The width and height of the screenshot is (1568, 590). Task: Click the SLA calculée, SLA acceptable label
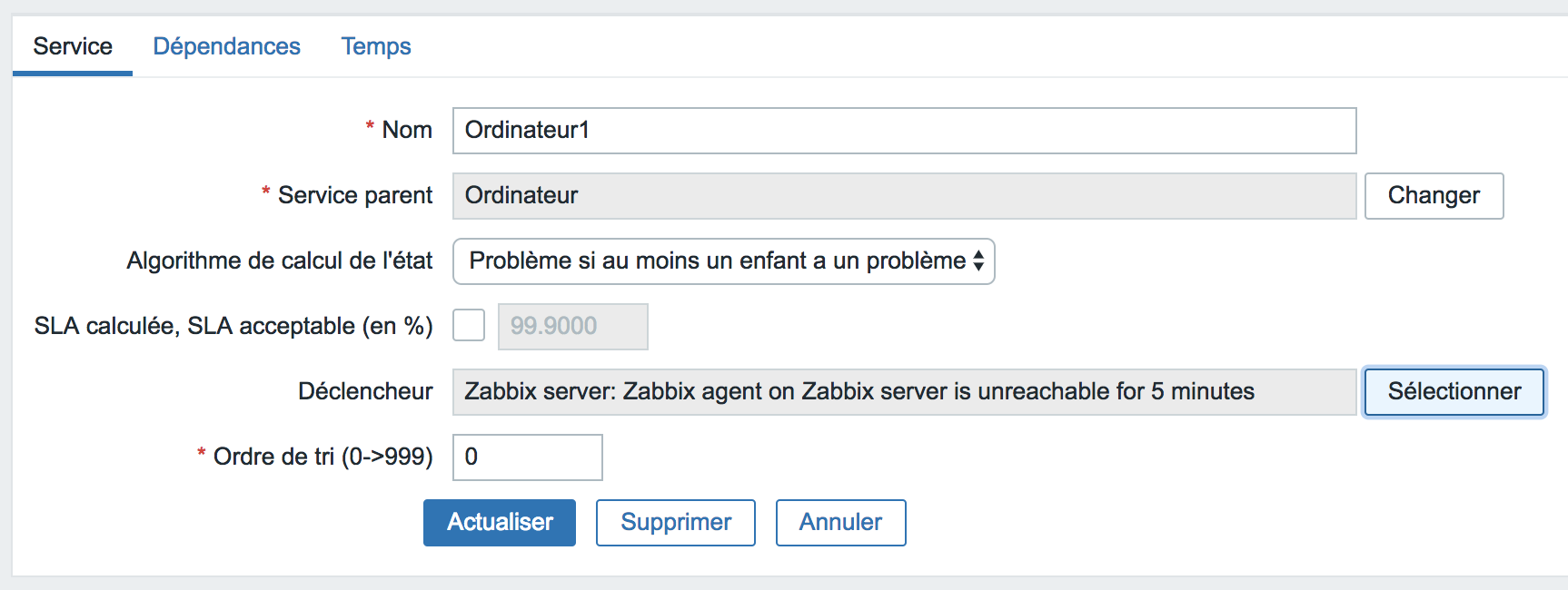[233, 326]
